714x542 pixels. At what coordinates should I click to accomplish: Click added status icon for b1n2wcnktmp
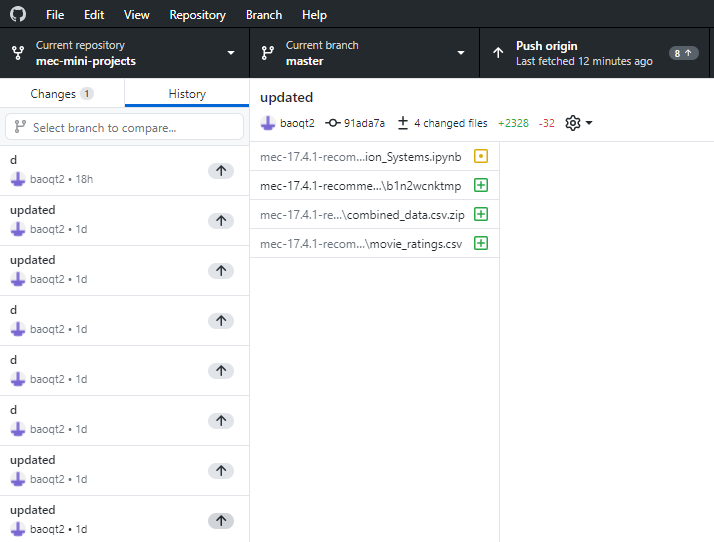click(481, 185)
